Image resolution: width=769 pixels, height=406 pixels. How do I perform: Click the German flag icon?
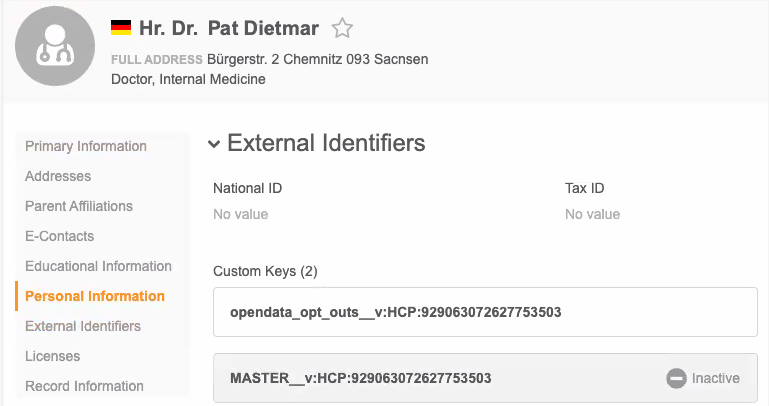pos(121,29)
